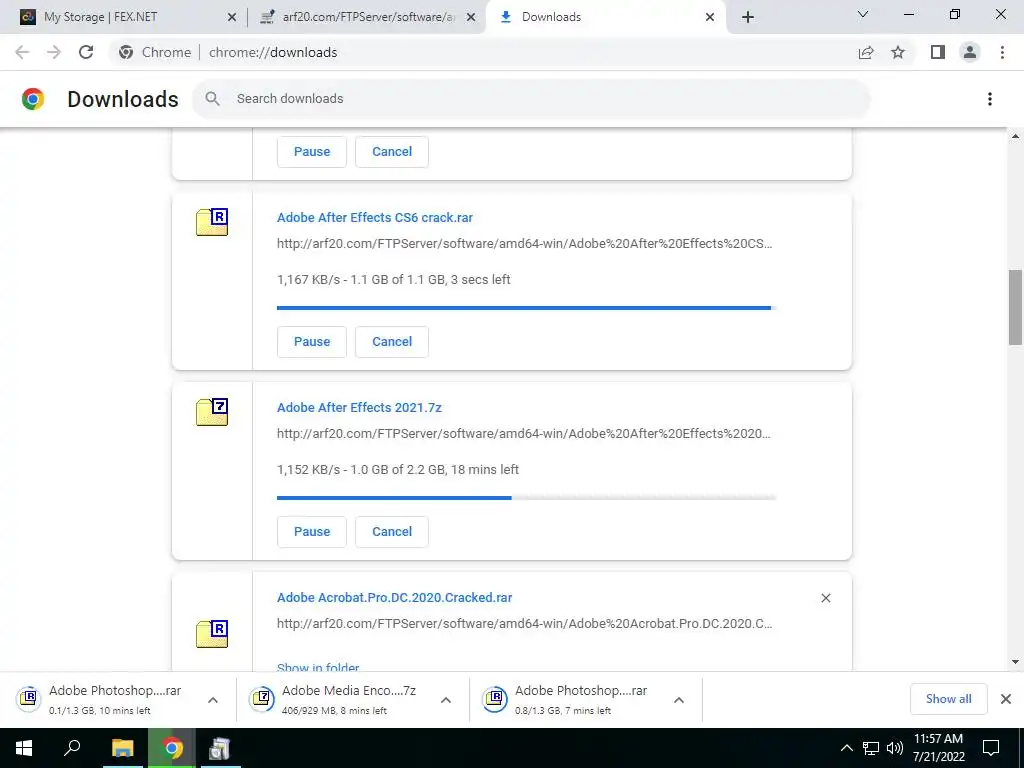The height and width of the screenshot is (768, 1024).
Task: Open the Adobe After Effects 2021.7z link
Action: click(359, 408)
